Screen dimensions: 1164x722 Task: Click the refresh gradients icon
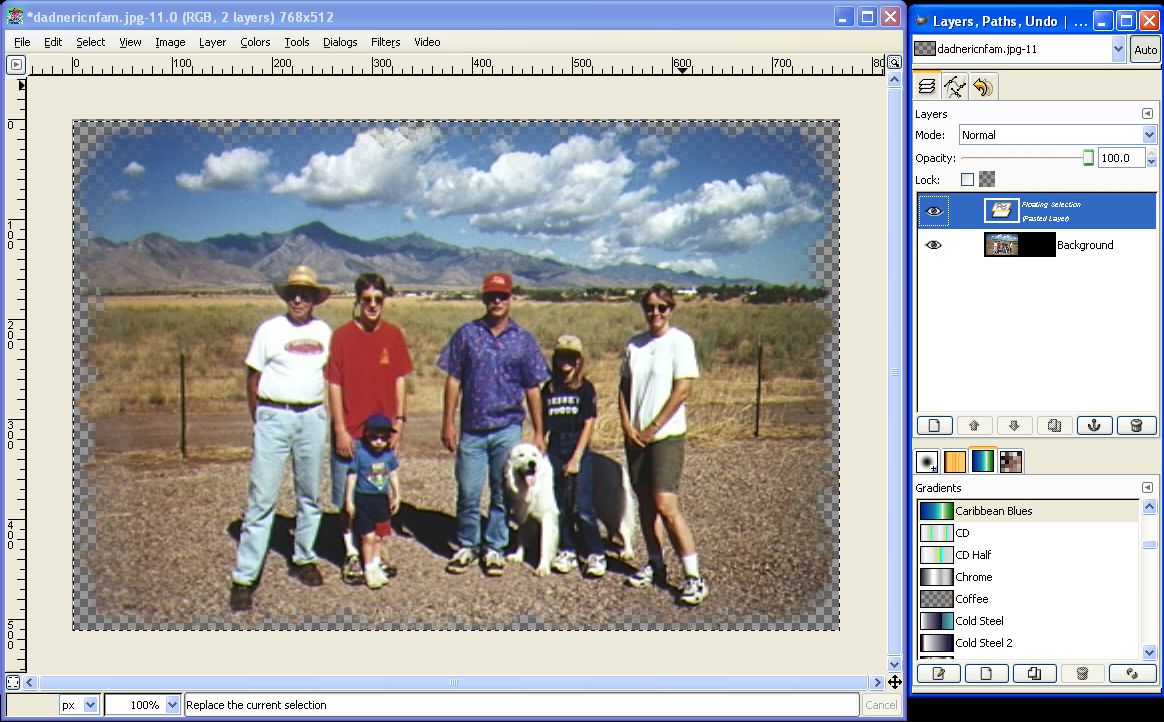(1133, 674)
